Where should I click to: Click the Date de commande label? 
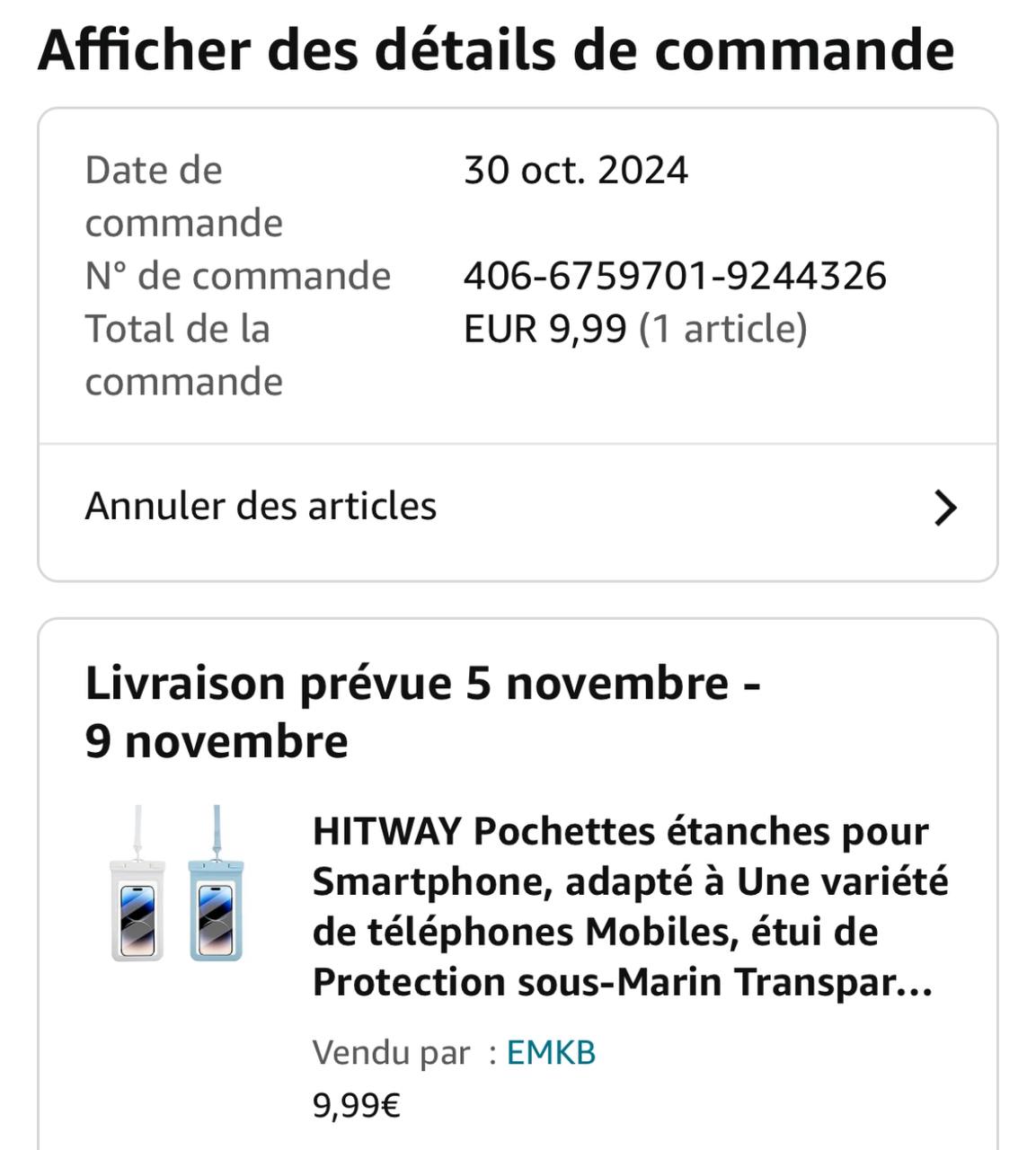coord(183,196)
